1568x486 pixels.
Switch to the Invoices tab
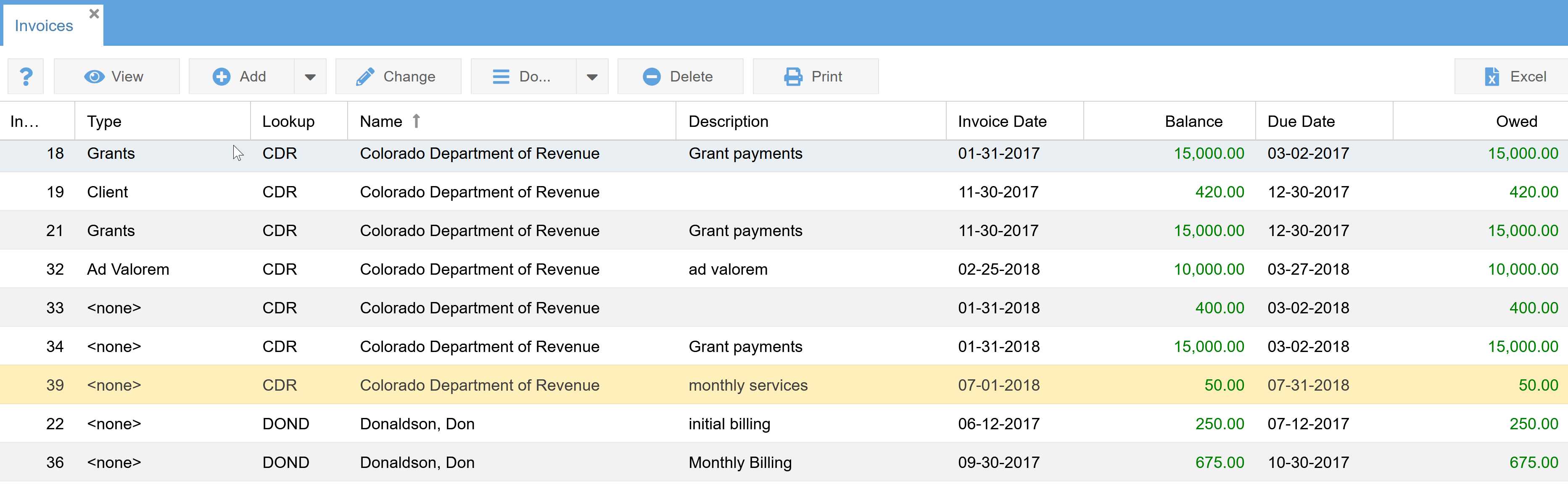click(x=44, y=26)
